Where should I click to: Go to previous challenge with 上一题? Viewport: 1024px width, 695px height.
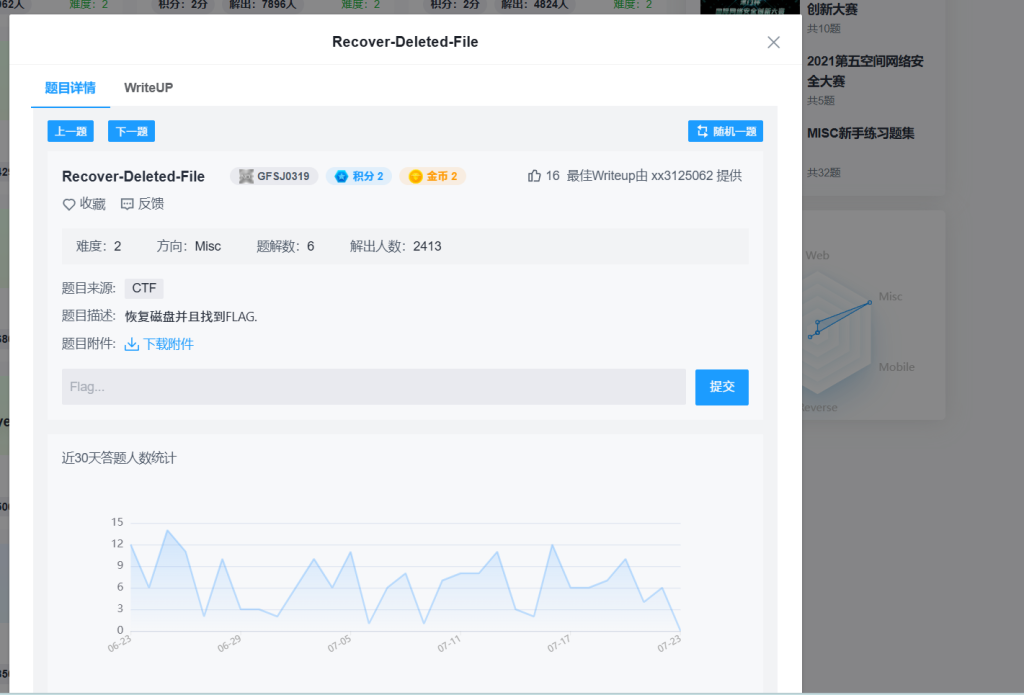click(70, 131)
